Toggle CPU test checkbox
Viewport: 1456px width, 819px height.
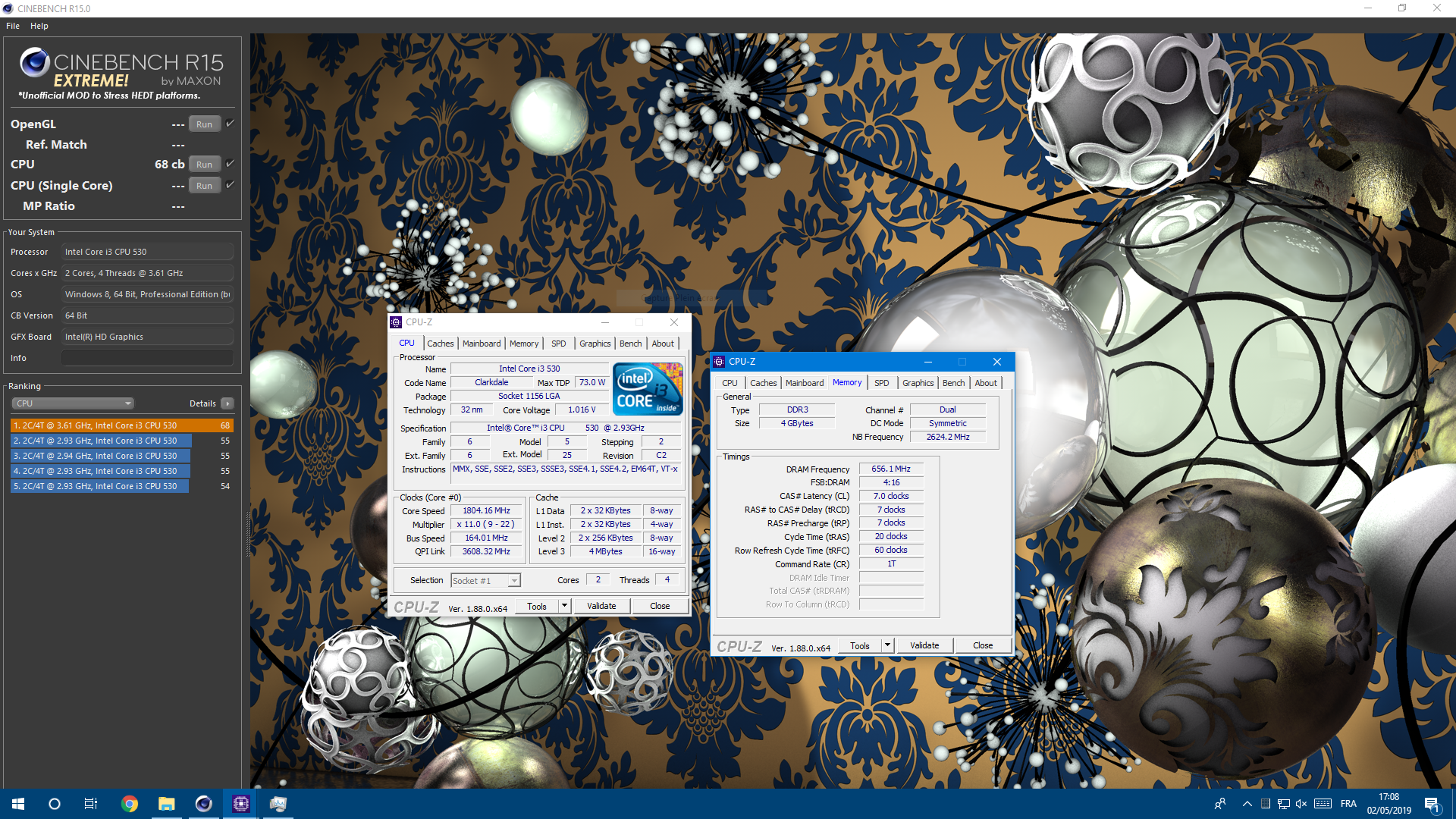click(230, 163)
